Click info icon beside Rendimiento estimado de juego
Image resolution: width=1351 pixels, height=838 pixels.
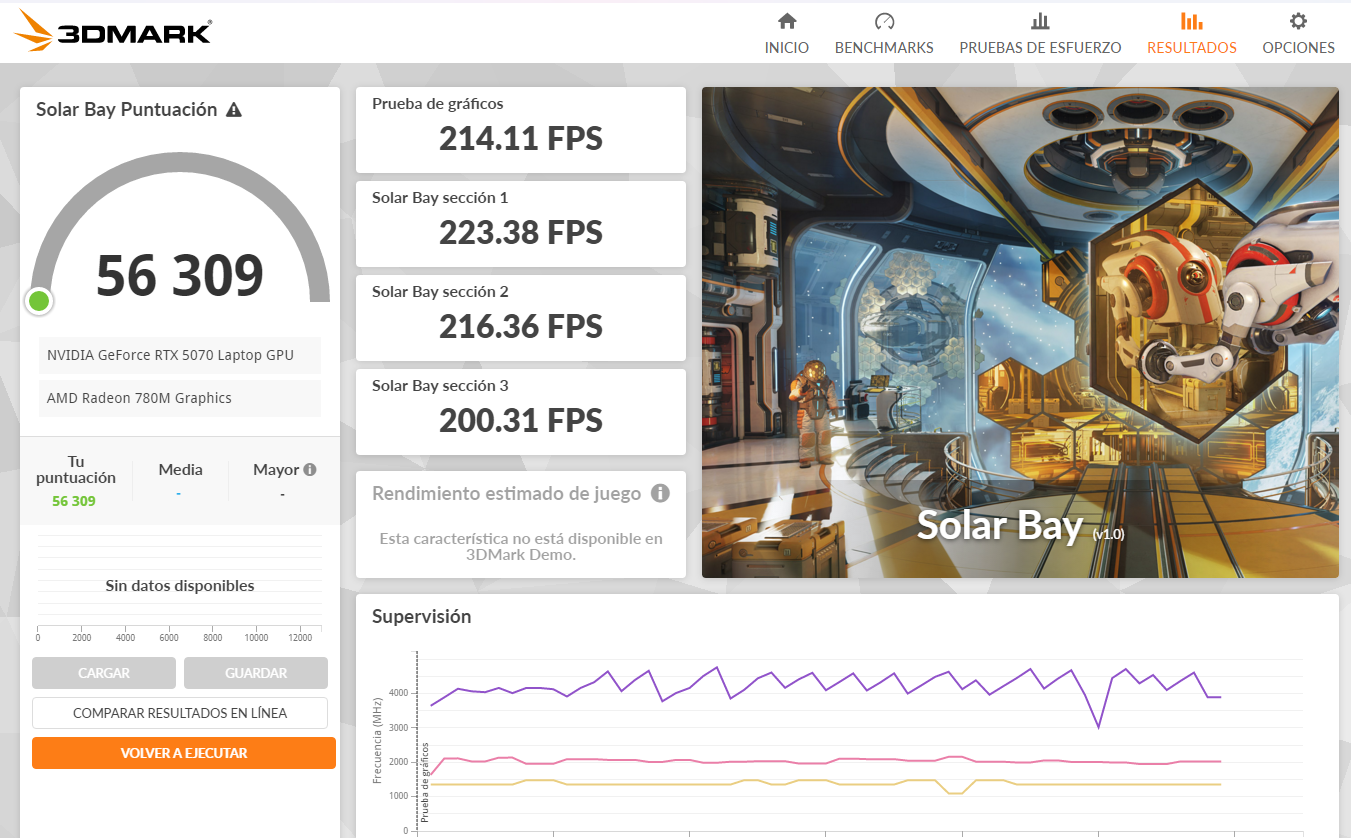(660, 493)
